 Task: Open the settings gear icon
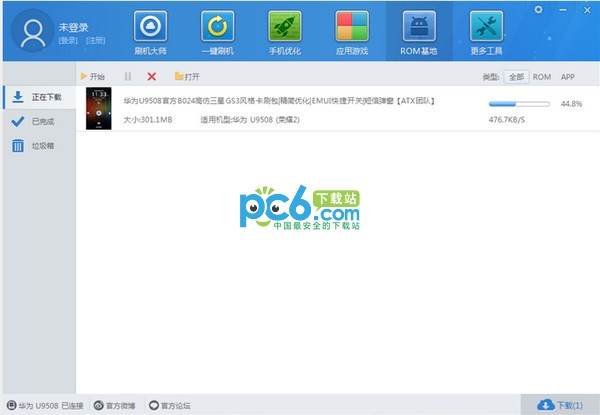point(538,10)
